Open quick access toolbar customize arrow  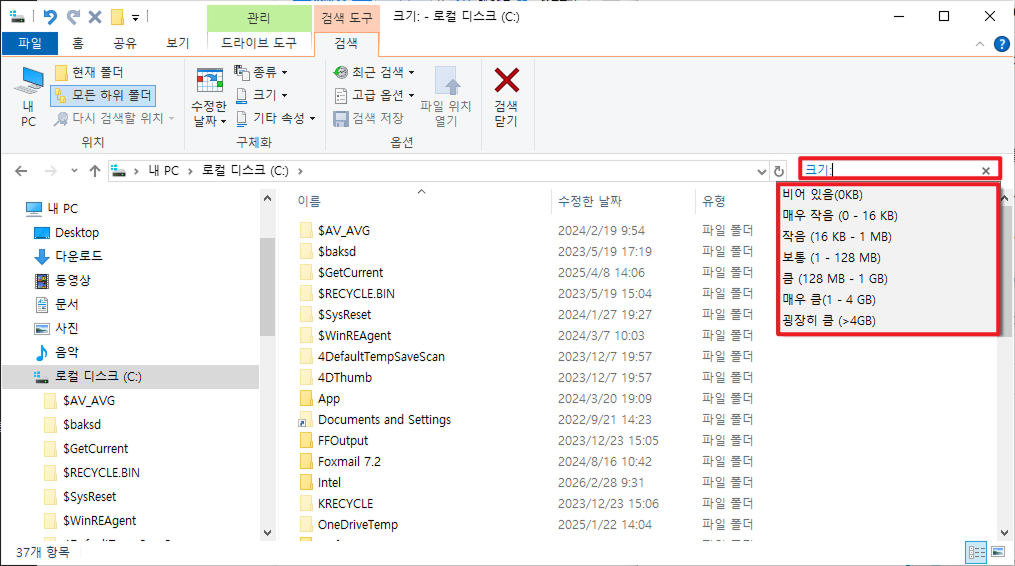click(x=135, y=17)
